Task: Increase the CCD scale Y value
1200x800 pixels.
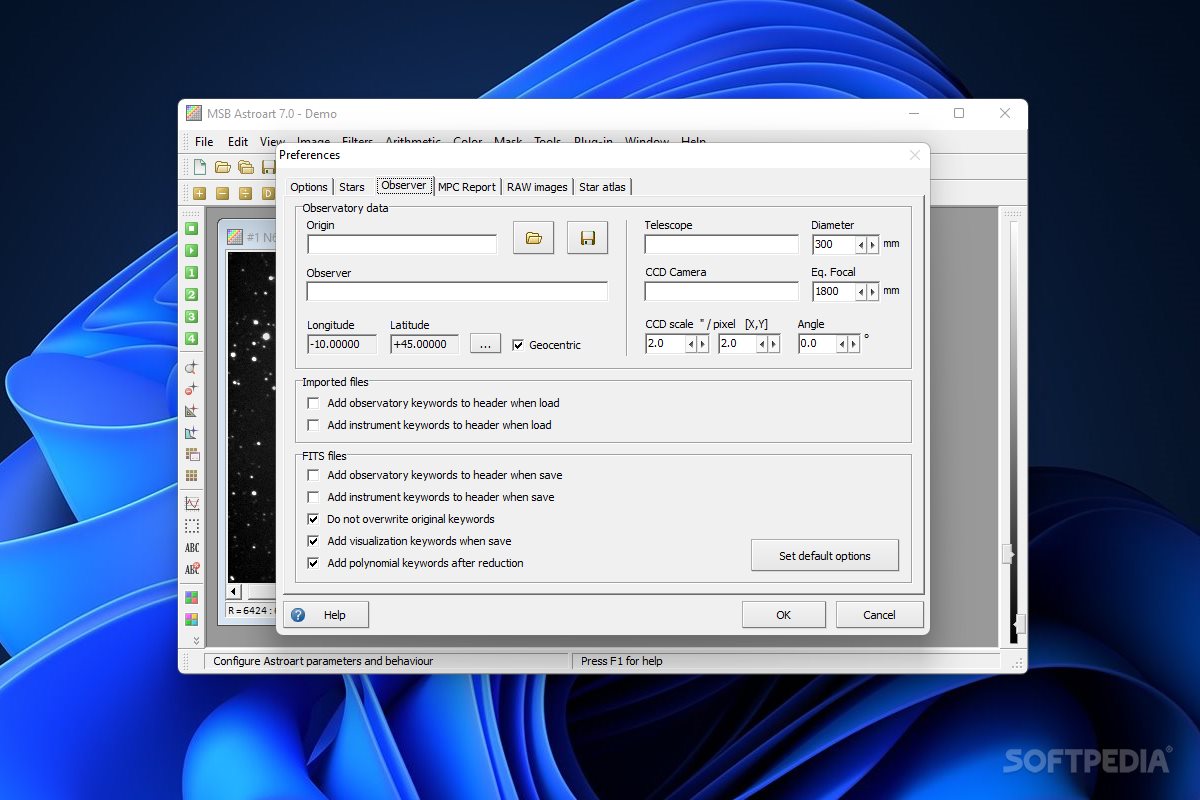Action: coord(775,343)
